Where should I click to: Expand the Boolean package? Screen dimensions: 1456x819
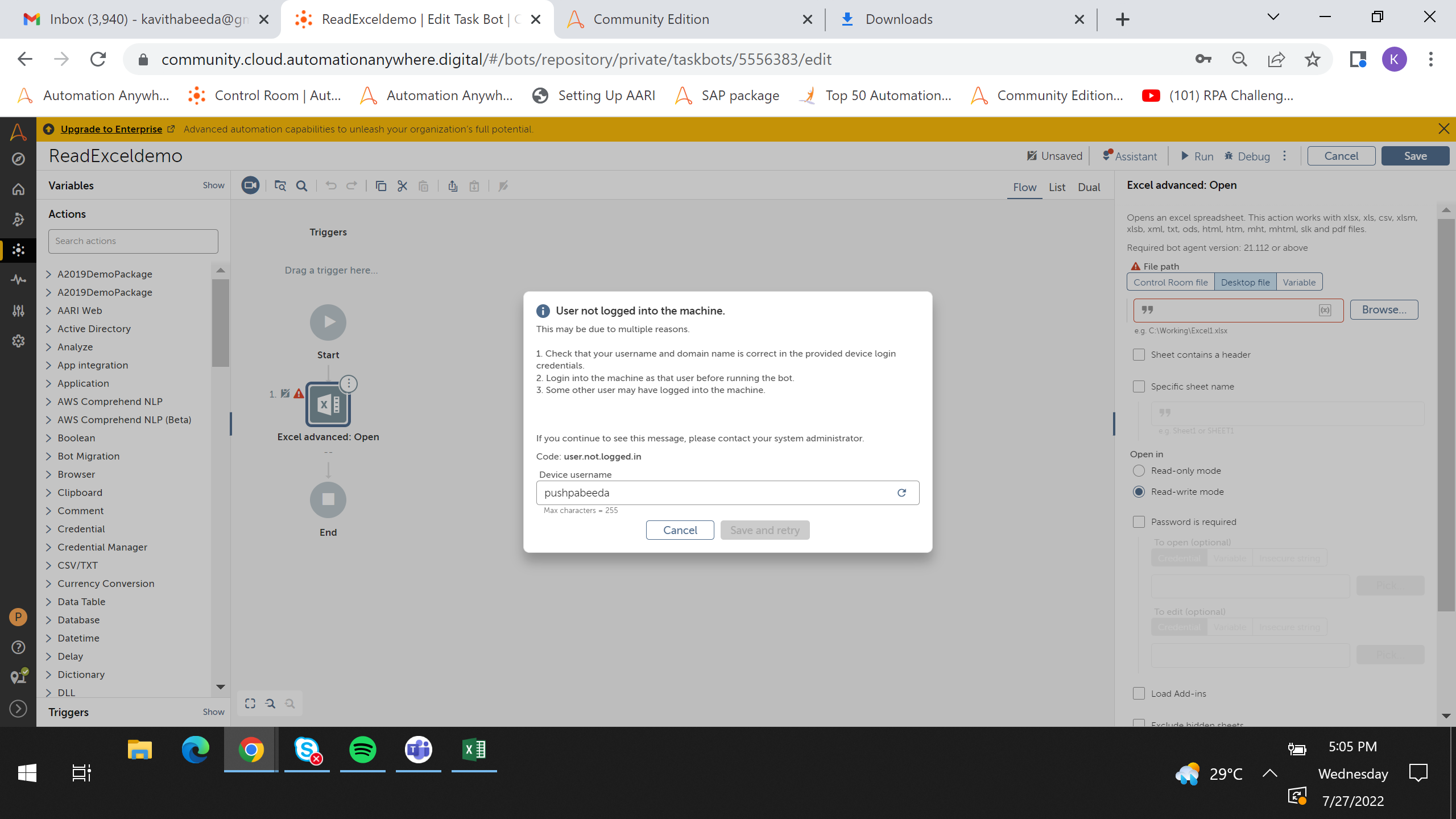(49, 438)
